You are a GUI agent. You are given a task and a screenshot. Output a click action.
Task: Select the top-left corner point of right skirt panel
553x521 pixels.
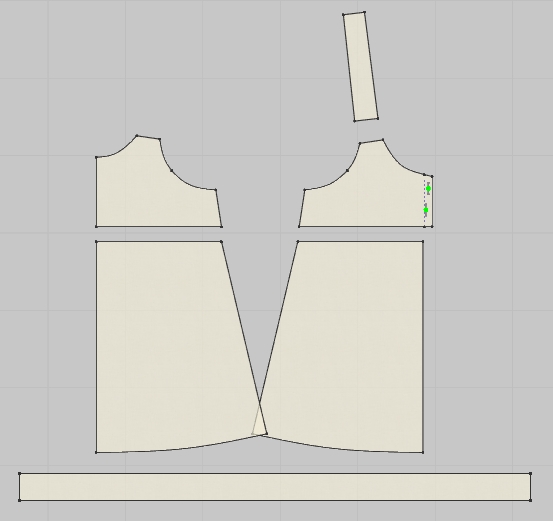298,242
